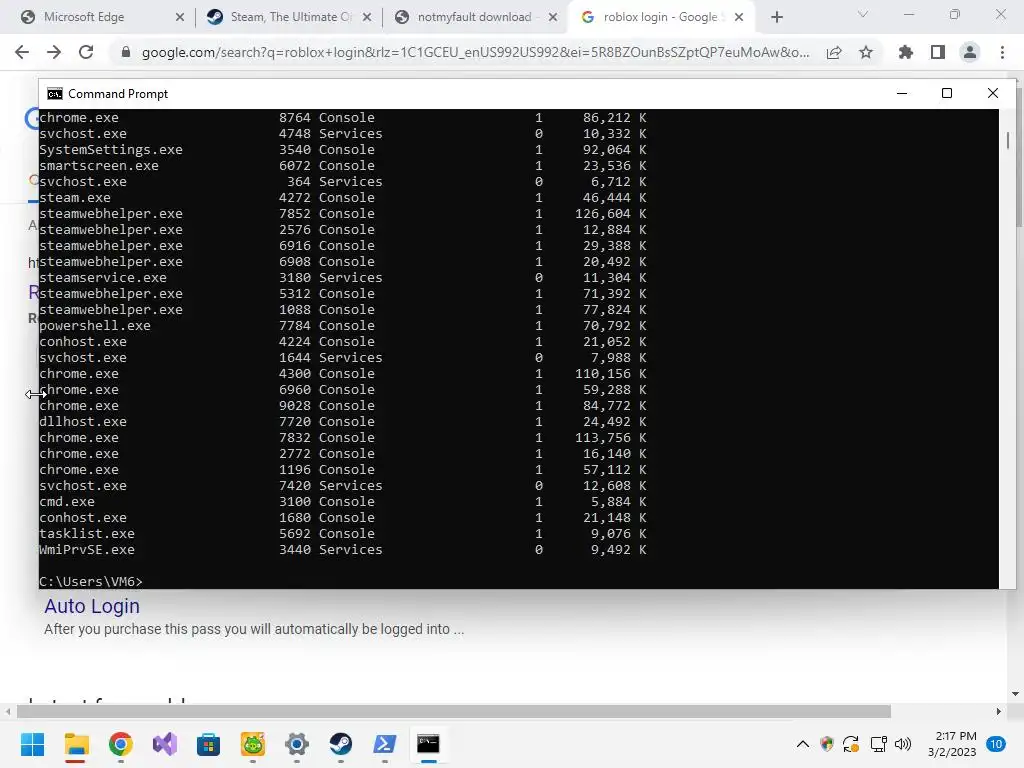1024x768 pixels.
Task: Open Visual Studio from taskbar
Action: (165, 744)
